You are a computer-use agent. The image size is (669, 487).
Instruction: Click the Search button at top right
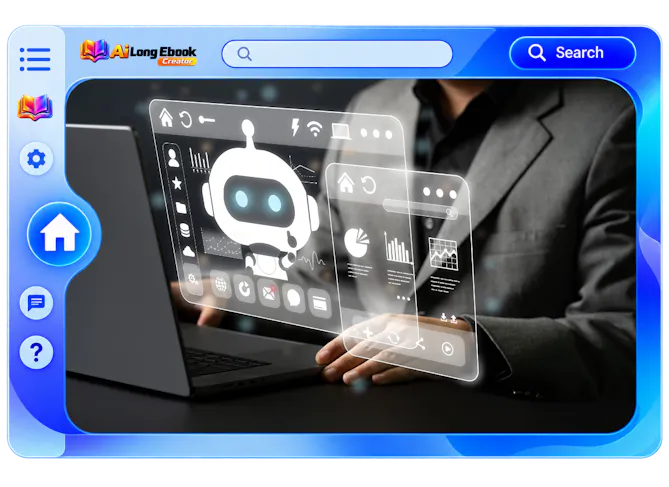[x=573, y=53]
